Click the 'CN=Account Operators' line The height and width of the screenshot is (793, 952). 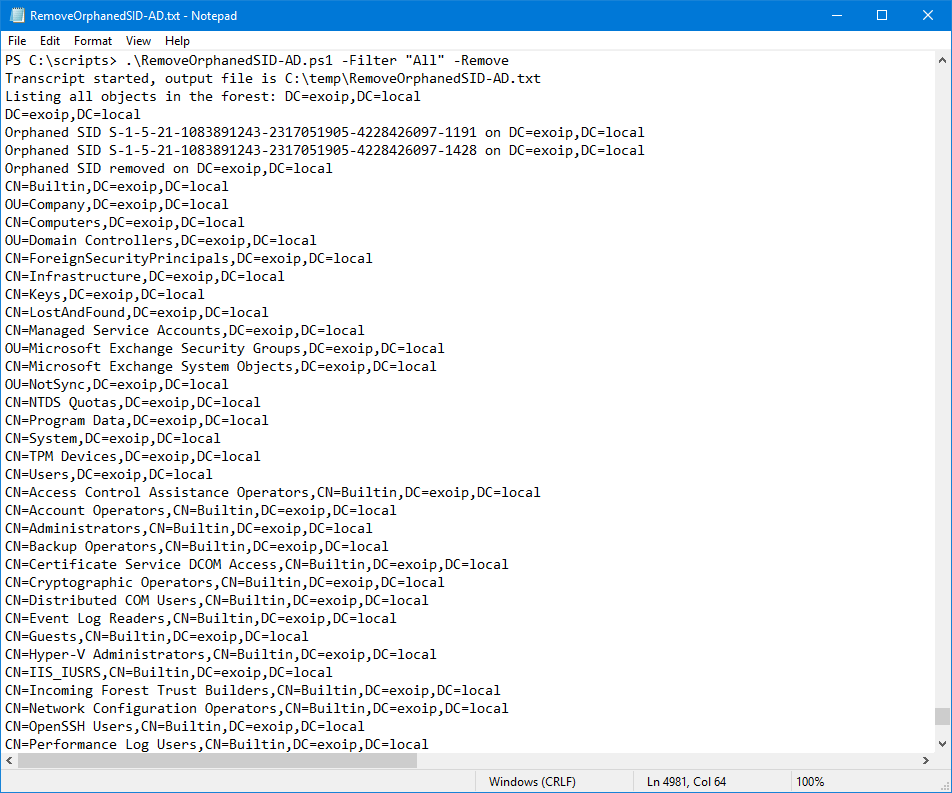[x=201, y=511]
